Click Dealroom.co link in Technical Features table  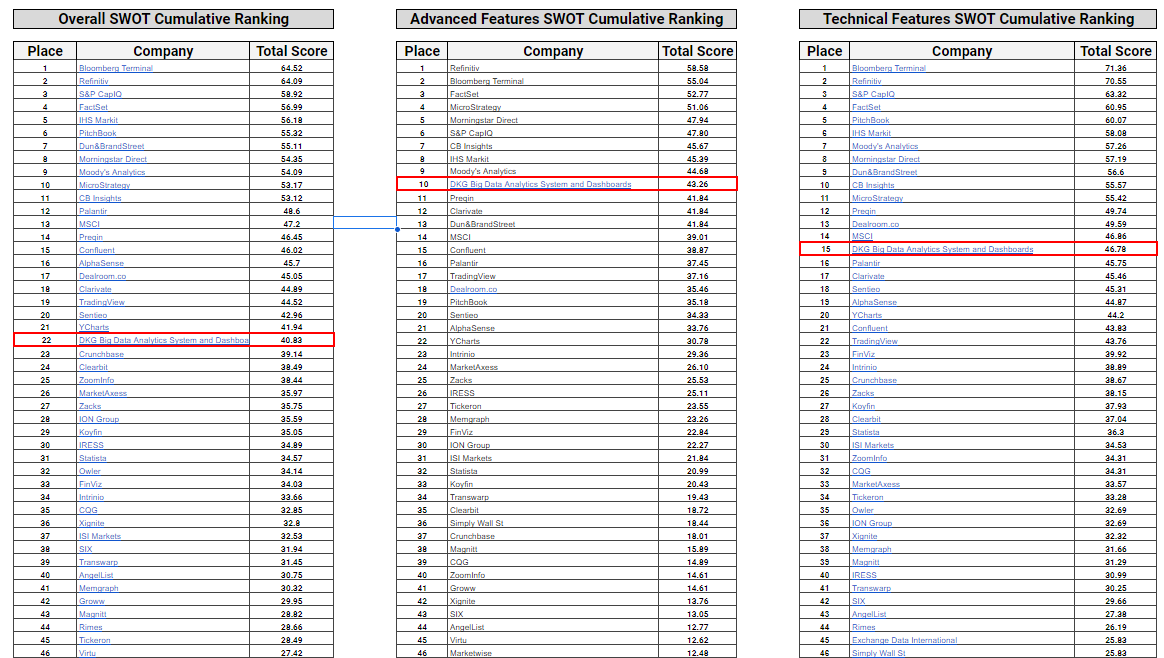pos(875,224)
